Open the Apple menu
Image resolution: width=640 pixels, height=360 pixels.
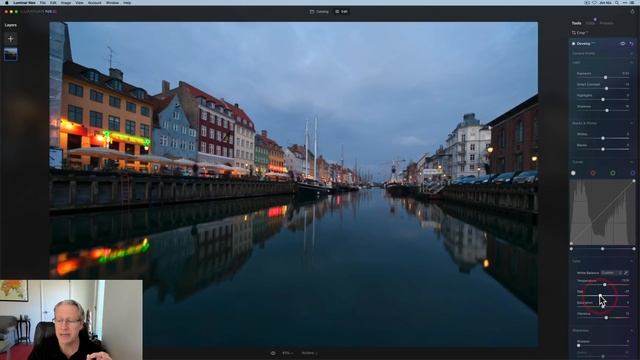pos(7,2)
